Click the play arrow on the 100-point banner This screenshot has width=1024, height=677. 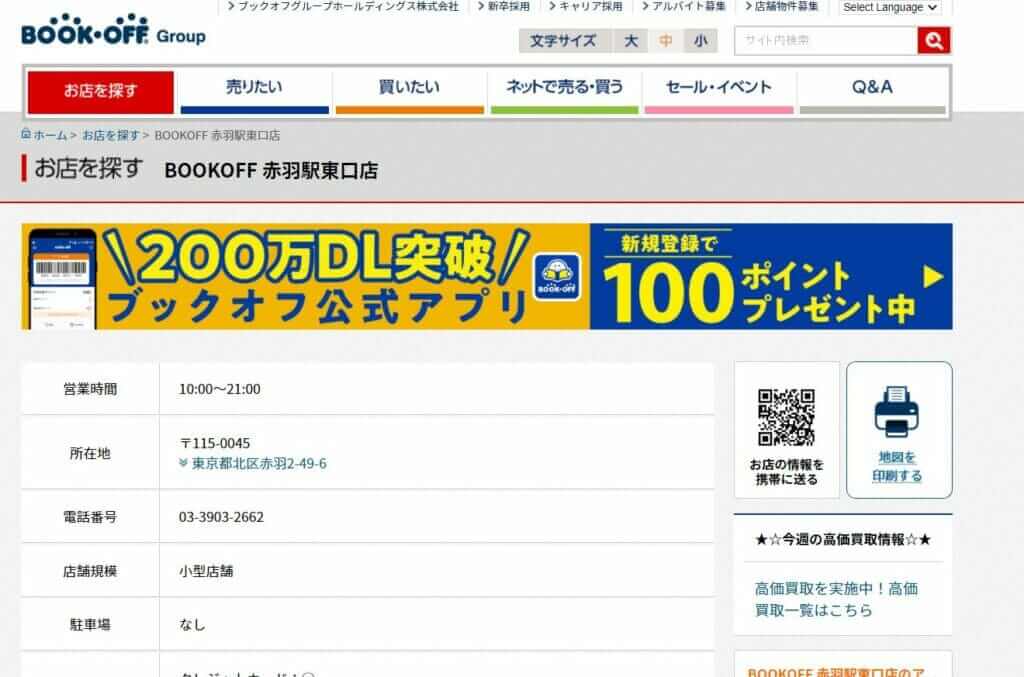934,277
